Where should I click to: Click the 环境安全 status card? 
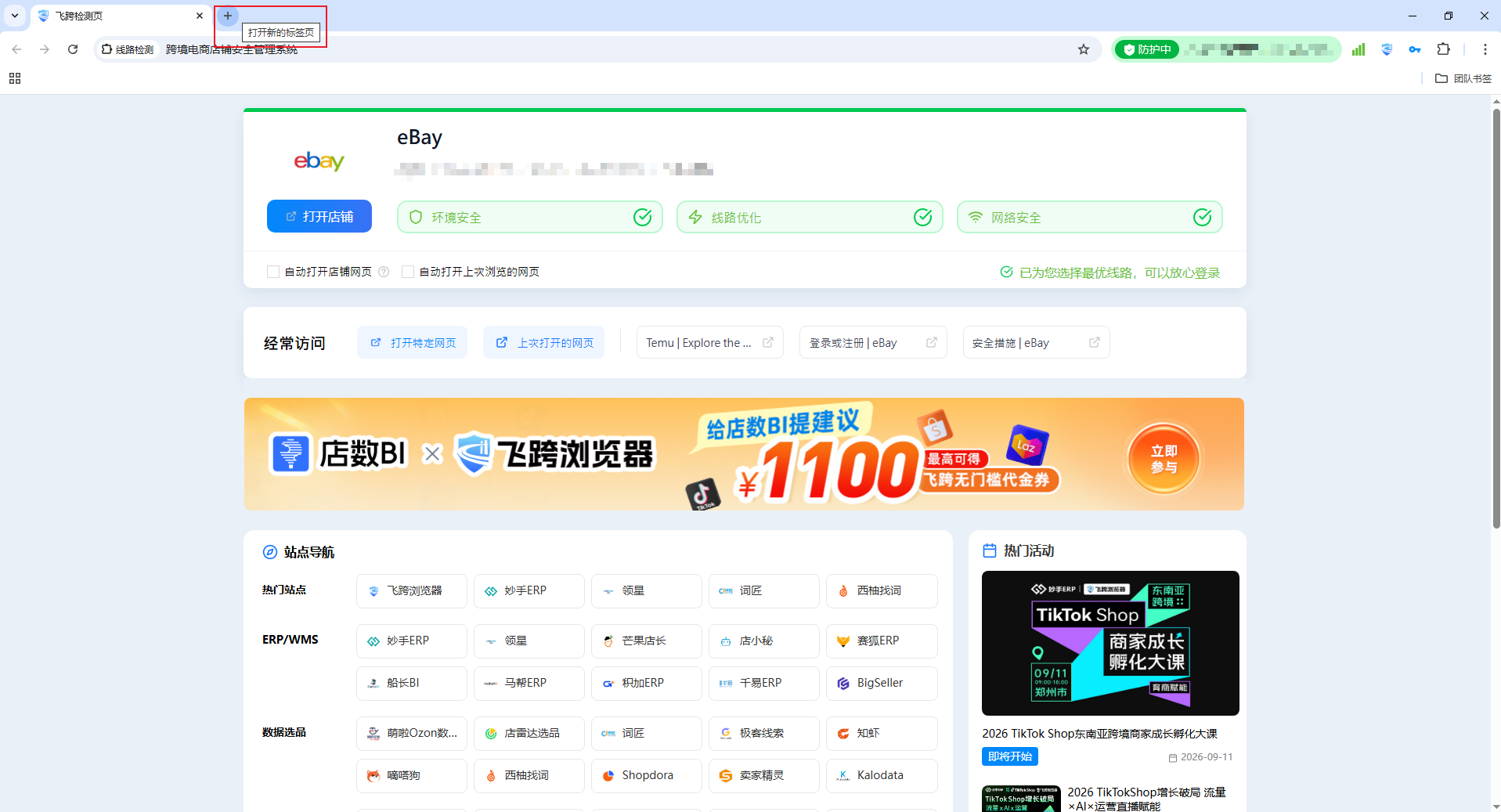click(x=530, y=217)
